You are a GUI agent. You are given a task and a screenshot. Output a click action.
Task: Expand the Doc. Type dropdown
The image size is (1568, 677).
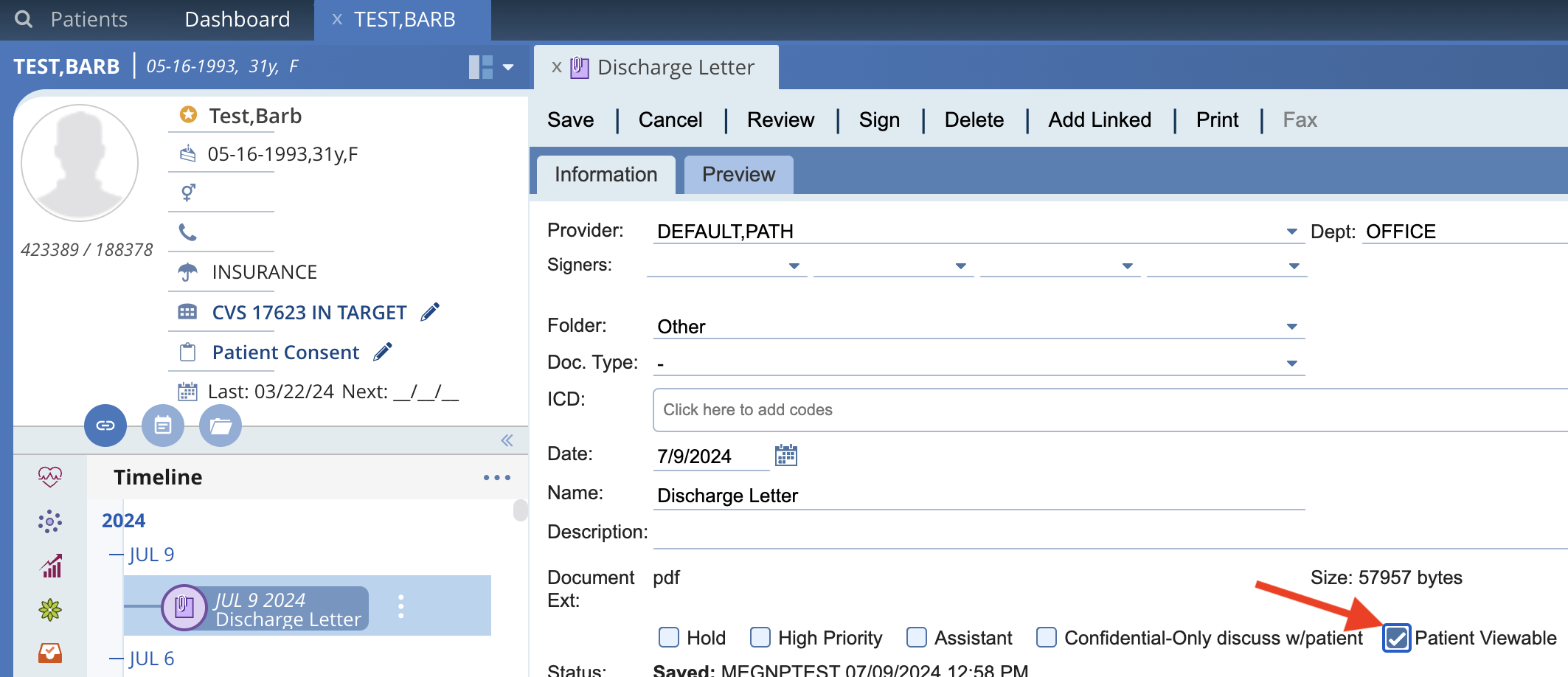[x=1291, y=364]
